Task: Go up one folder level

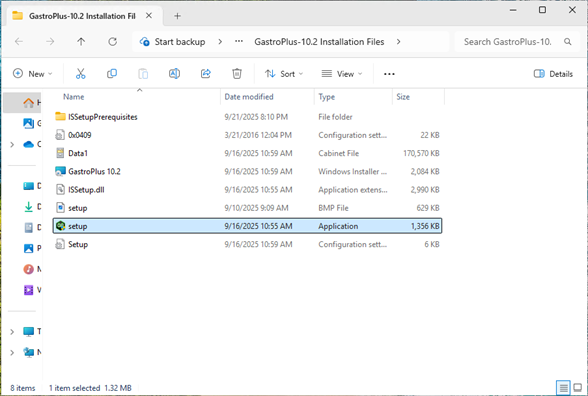Action: tap(81, 42)
